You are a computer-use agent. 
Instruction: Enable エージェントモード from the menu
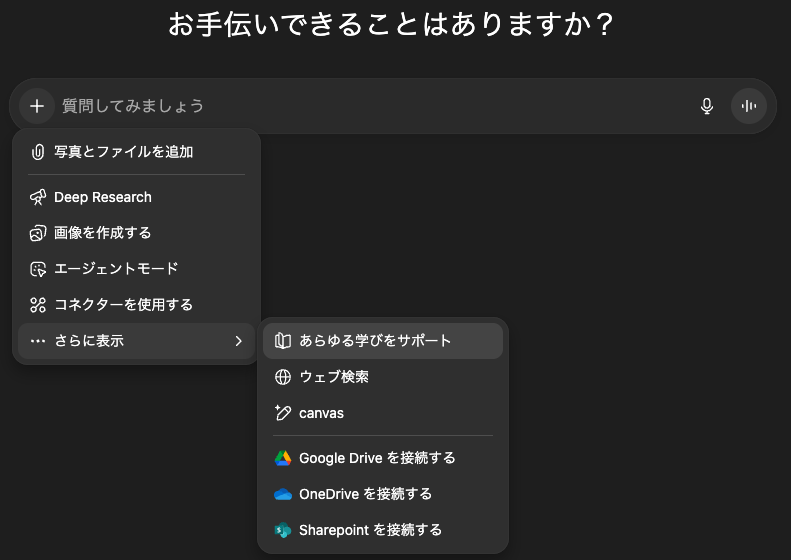(x=115, y=269)
